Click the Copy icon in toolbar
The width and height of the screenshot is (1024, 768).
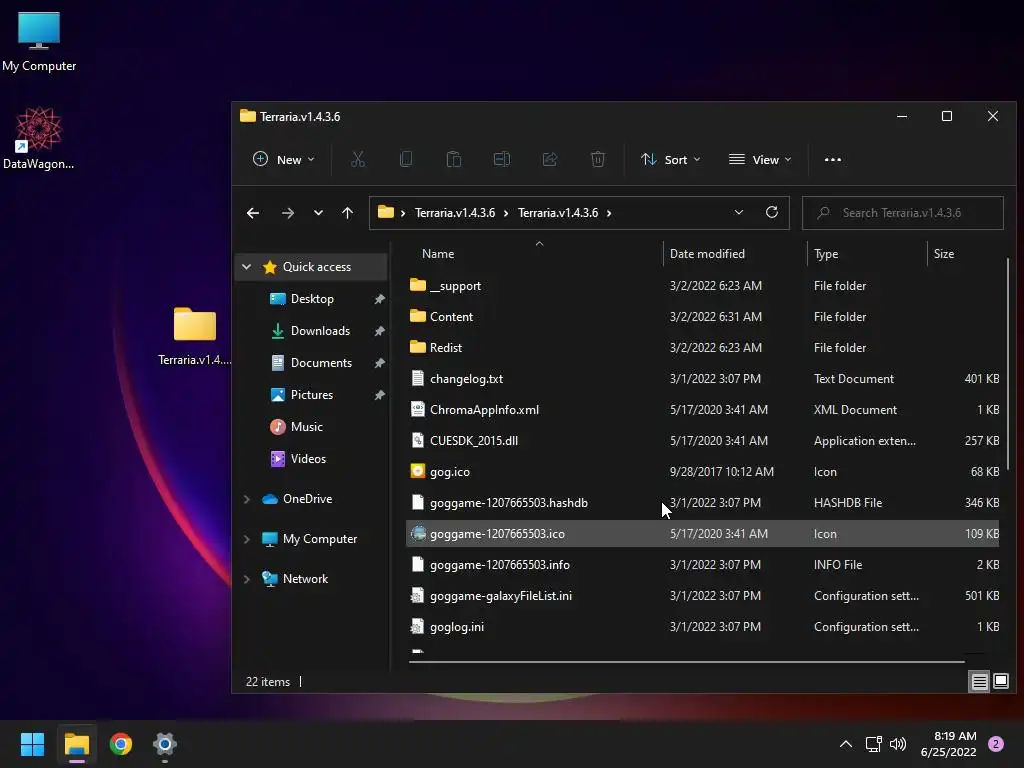pos(406,159)
